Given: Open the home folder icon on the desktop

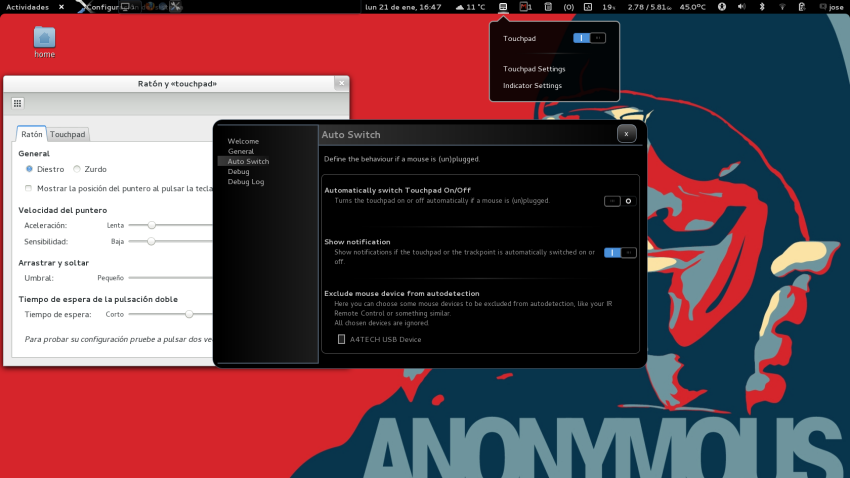Looking at the screenshot, I should click(x=44, y=42).
